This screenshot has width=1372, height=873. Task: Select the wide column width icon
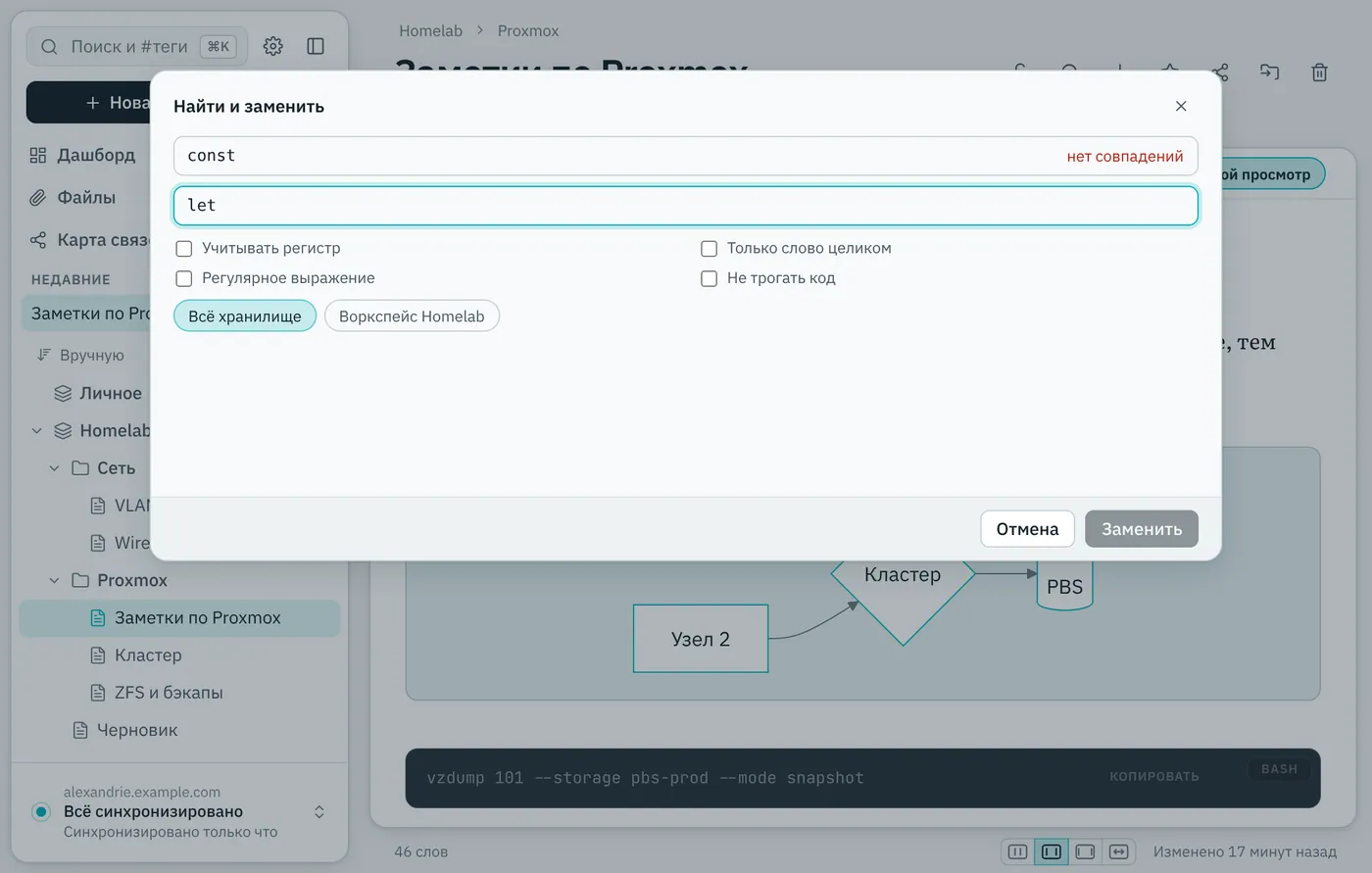coord(1085,851)
